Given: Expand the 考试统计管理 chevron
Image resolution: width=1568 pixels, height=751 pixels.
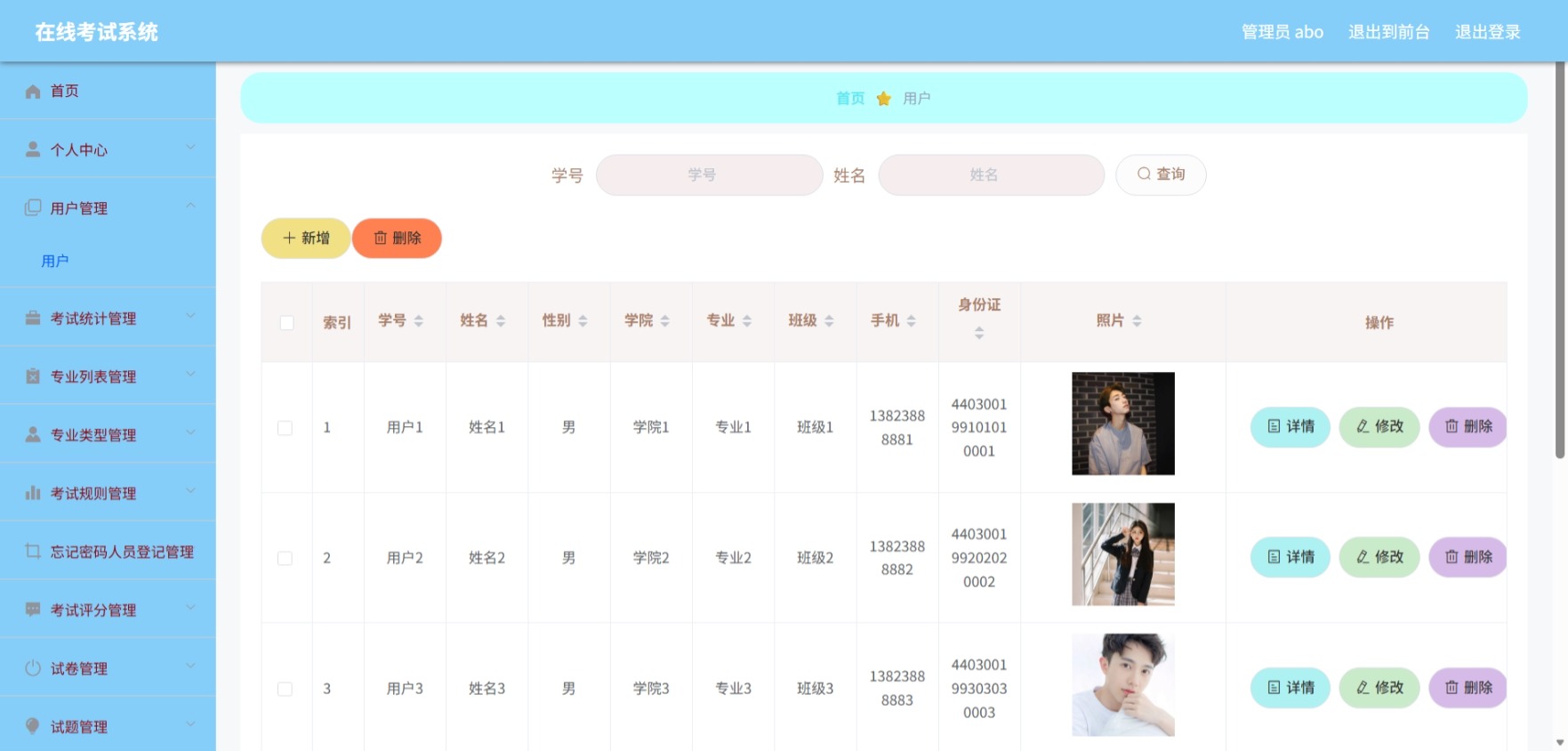Looking at the screenshot, I should 190,316.
